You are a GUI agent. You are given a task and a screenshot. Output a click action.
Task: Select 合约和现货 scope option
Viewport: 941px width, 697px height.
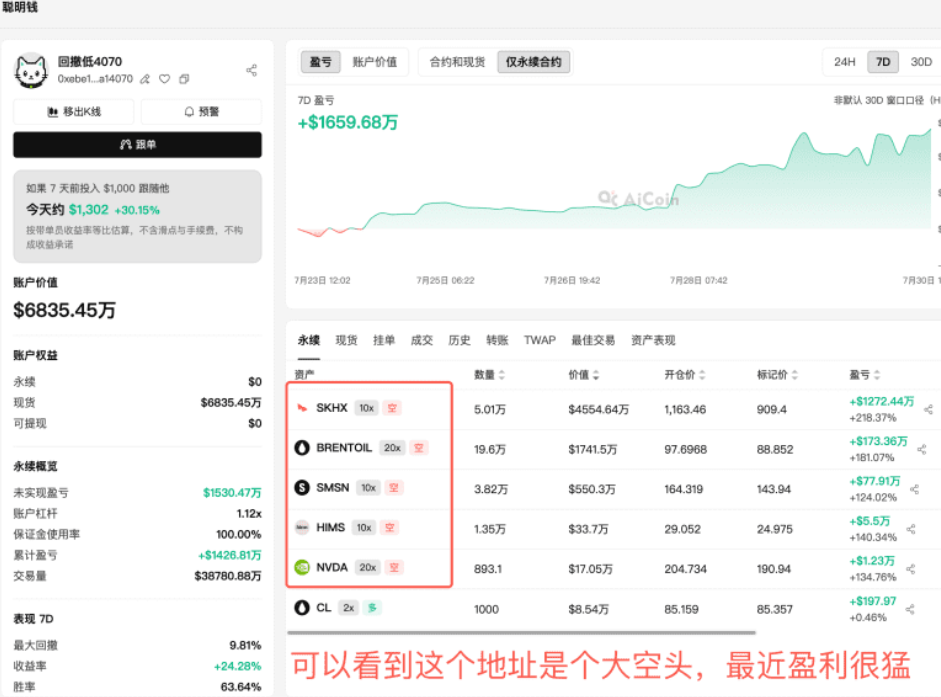click(x=457, y=62)
